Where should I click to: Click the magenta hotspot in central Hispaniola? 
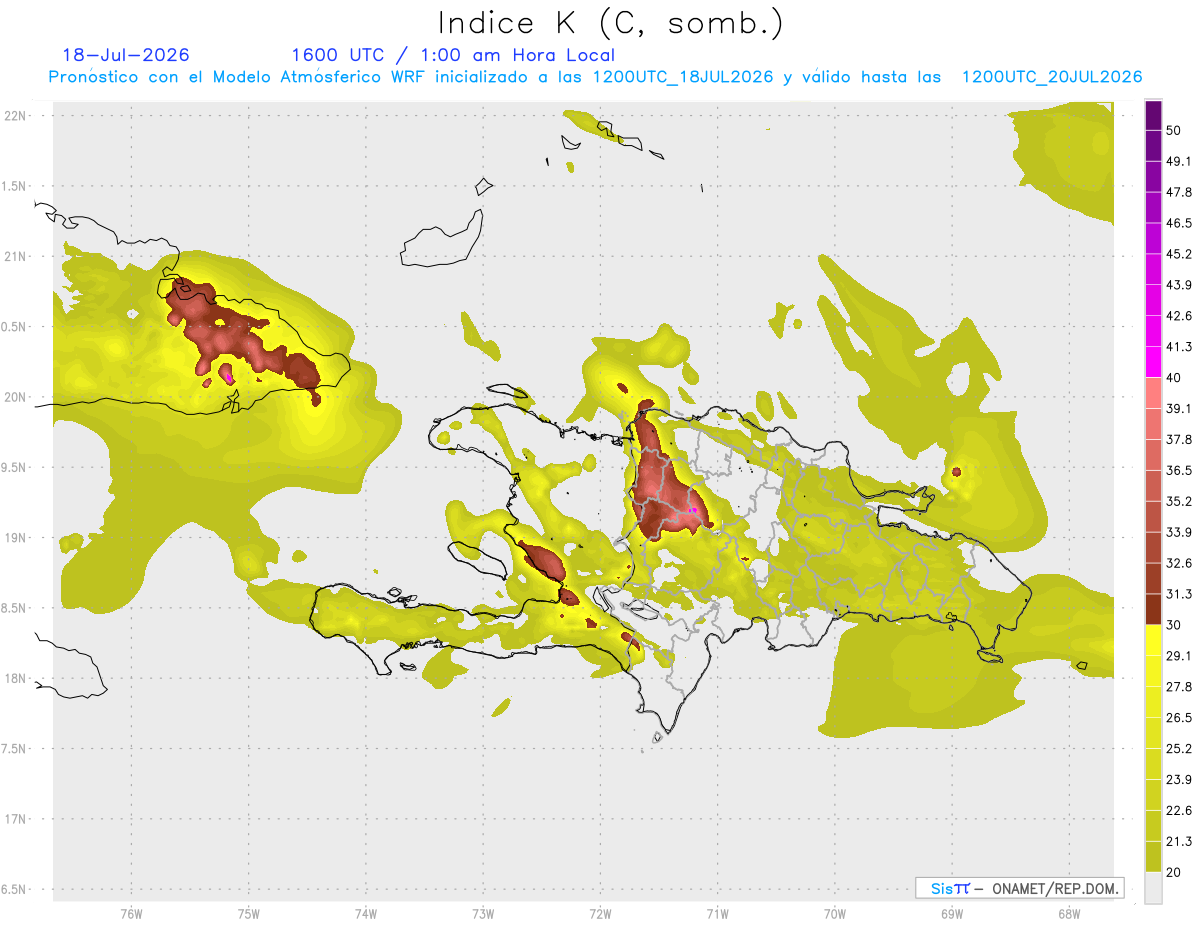point(693,510)
